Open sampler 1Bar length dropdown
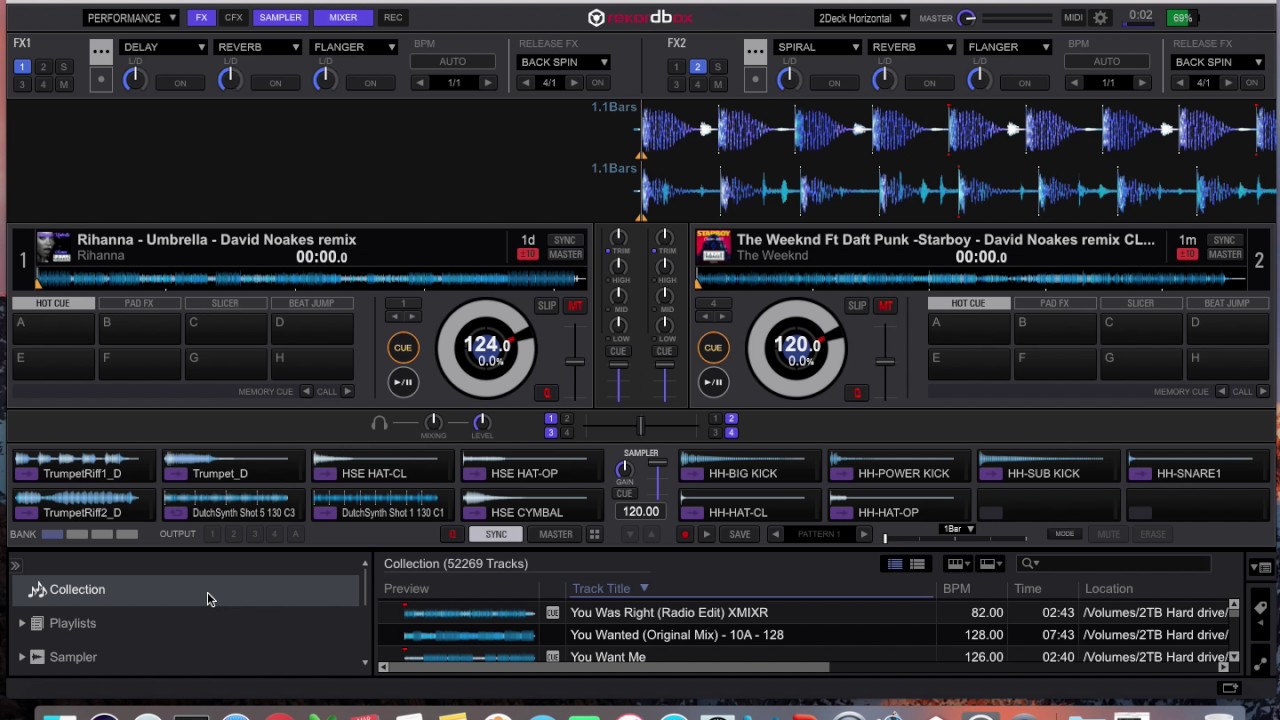This screenshot has width=1280, height=720. (958, 529)
